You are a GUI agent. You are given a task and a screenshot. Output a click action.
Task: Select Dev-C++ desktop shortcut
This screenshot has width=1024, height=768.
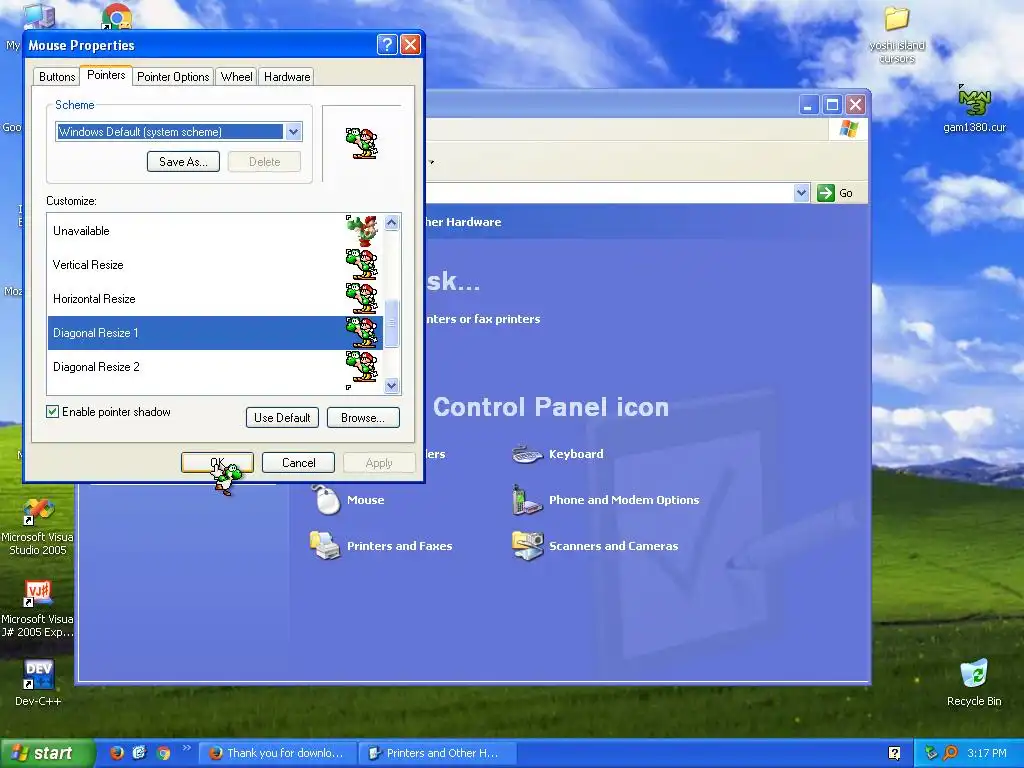(x=38, y=683)
